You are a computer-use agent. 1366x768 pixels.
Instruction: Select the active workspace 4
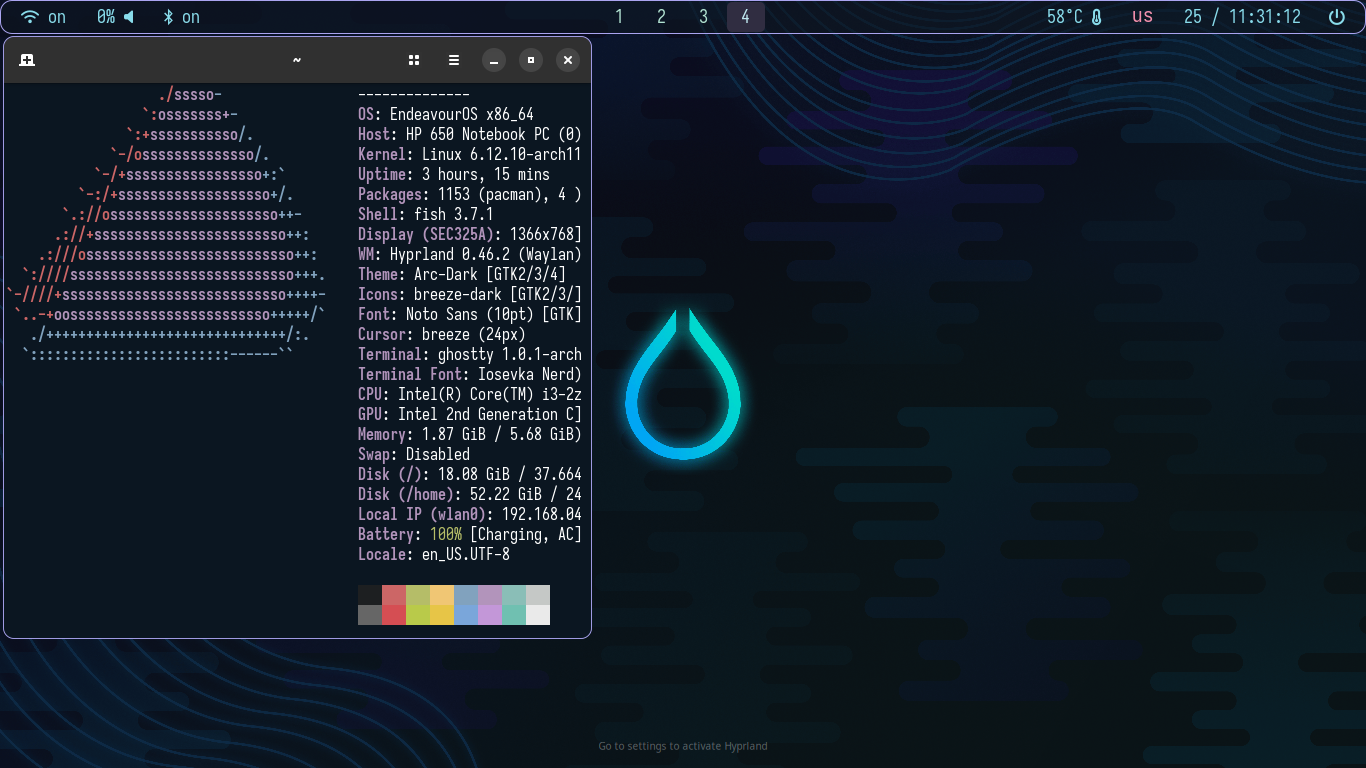click(x=745, y=17)
